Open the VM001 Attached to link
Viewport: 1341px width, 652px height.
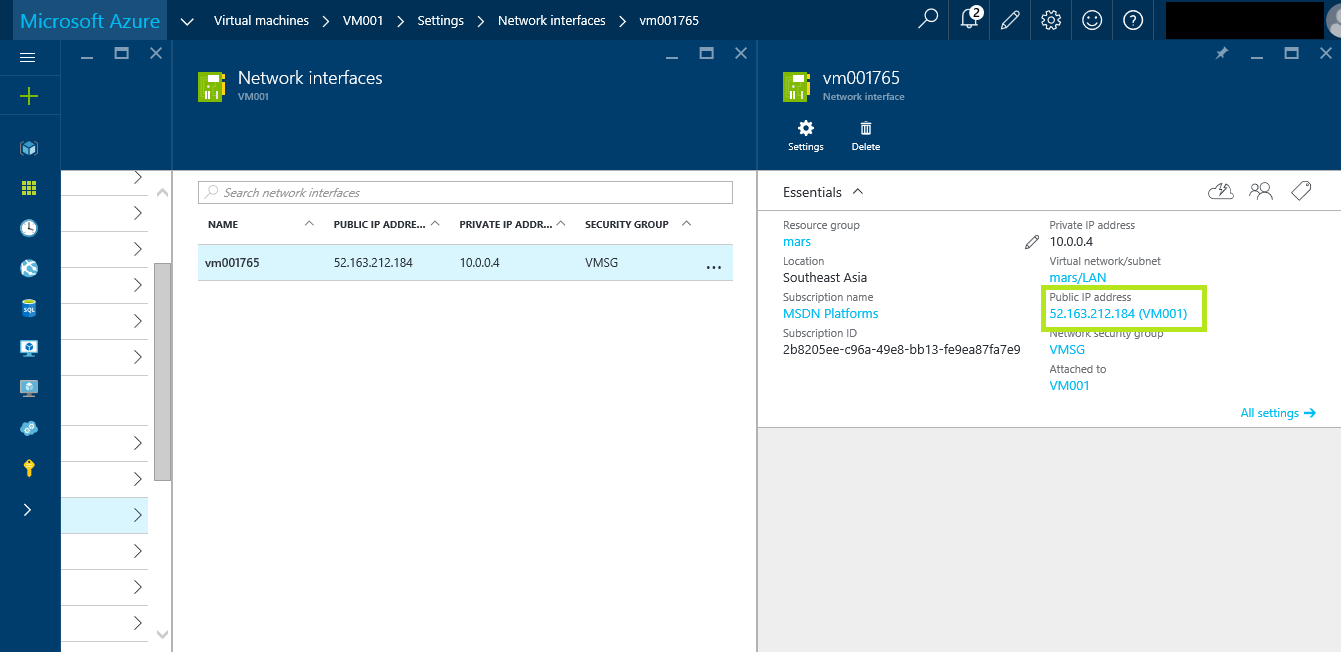(x=1069, y=385)
